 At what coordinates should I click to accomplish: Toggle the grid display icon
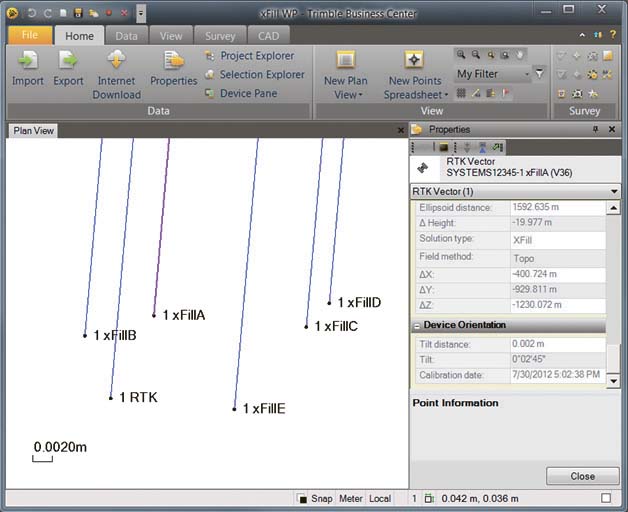tap(461, 93)
